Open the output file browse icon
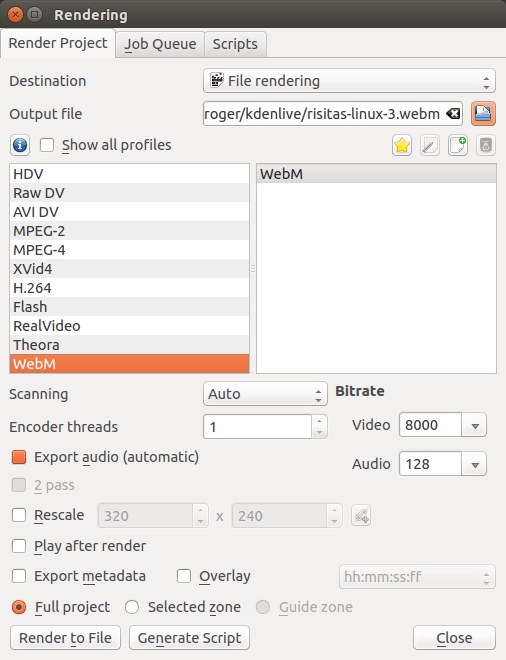Image resolution: width=506 pixels, height=660 pixels. pyautogui.click(x=483, y=114)
